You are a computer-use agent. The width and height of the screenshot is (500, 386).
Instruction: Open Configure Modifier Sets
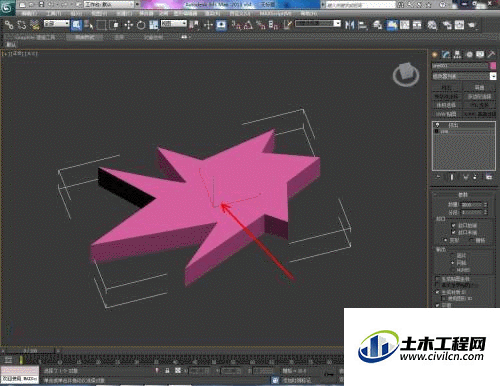point(489,177)
